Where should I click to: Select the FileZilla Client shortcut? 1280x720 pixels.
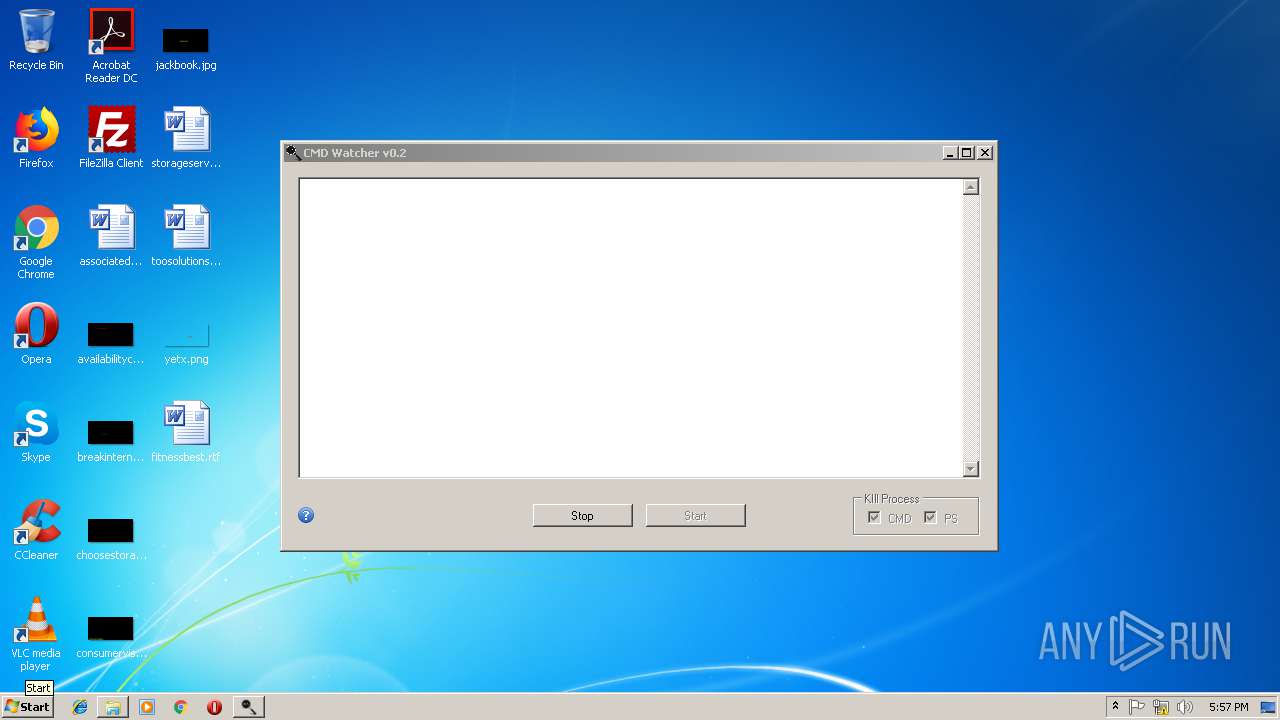tap(111, 138)
